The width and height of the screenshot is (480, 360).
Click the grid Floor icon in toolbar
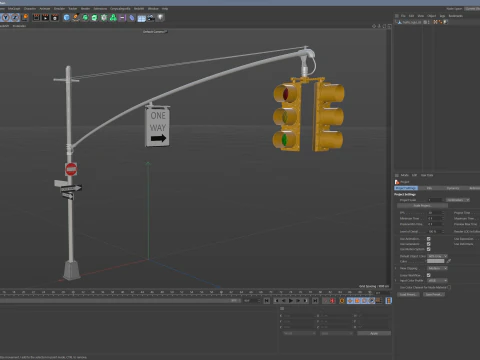(141, 18)
